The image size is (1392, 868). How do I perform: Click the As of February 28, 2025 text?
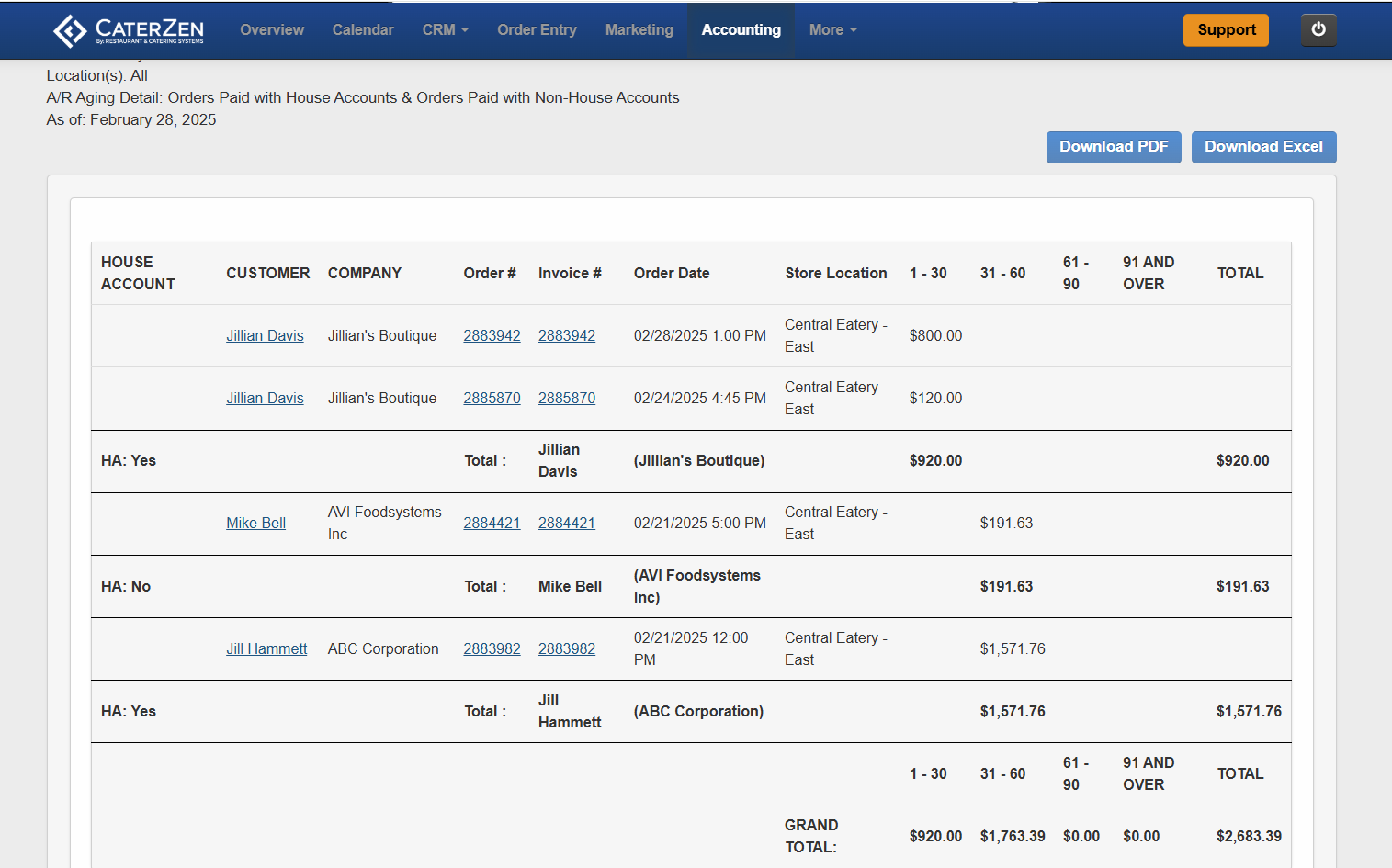pyautogui.click(x=131, y=120)
